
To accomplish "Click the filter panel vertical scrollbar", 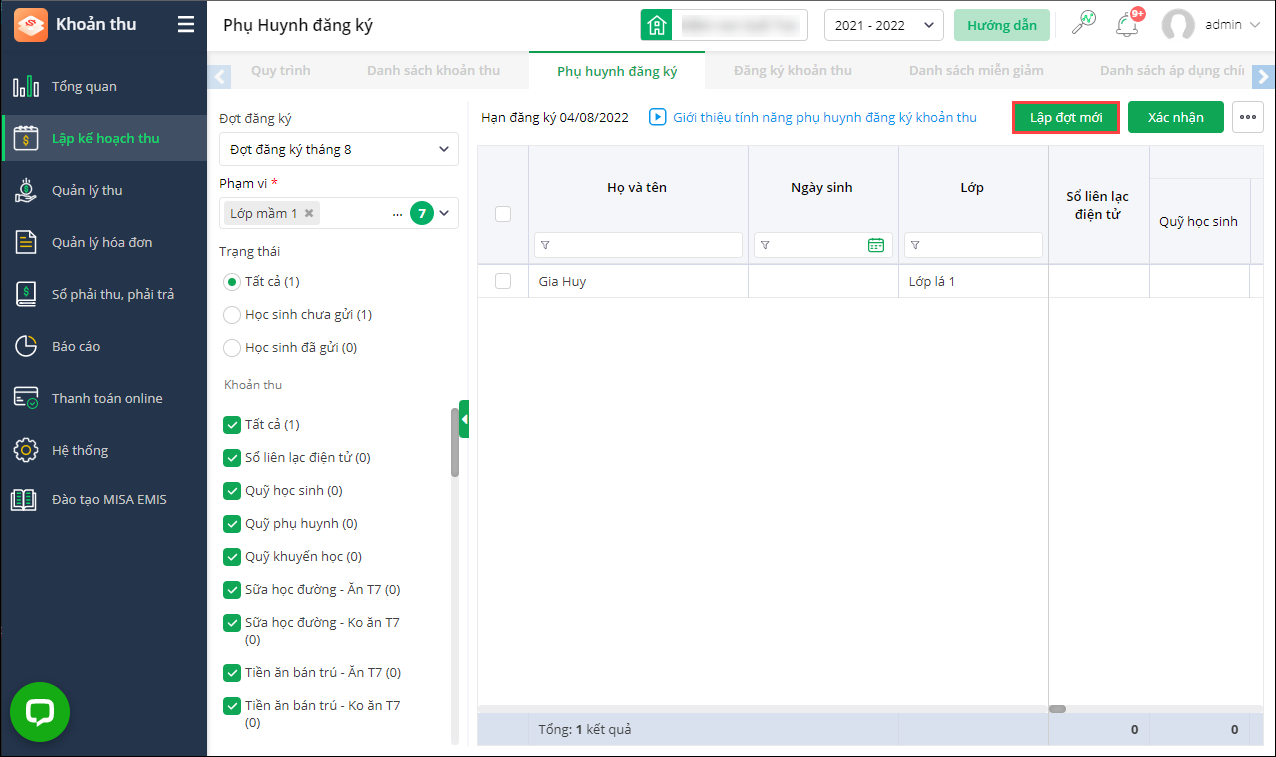I will click(455, 443).
